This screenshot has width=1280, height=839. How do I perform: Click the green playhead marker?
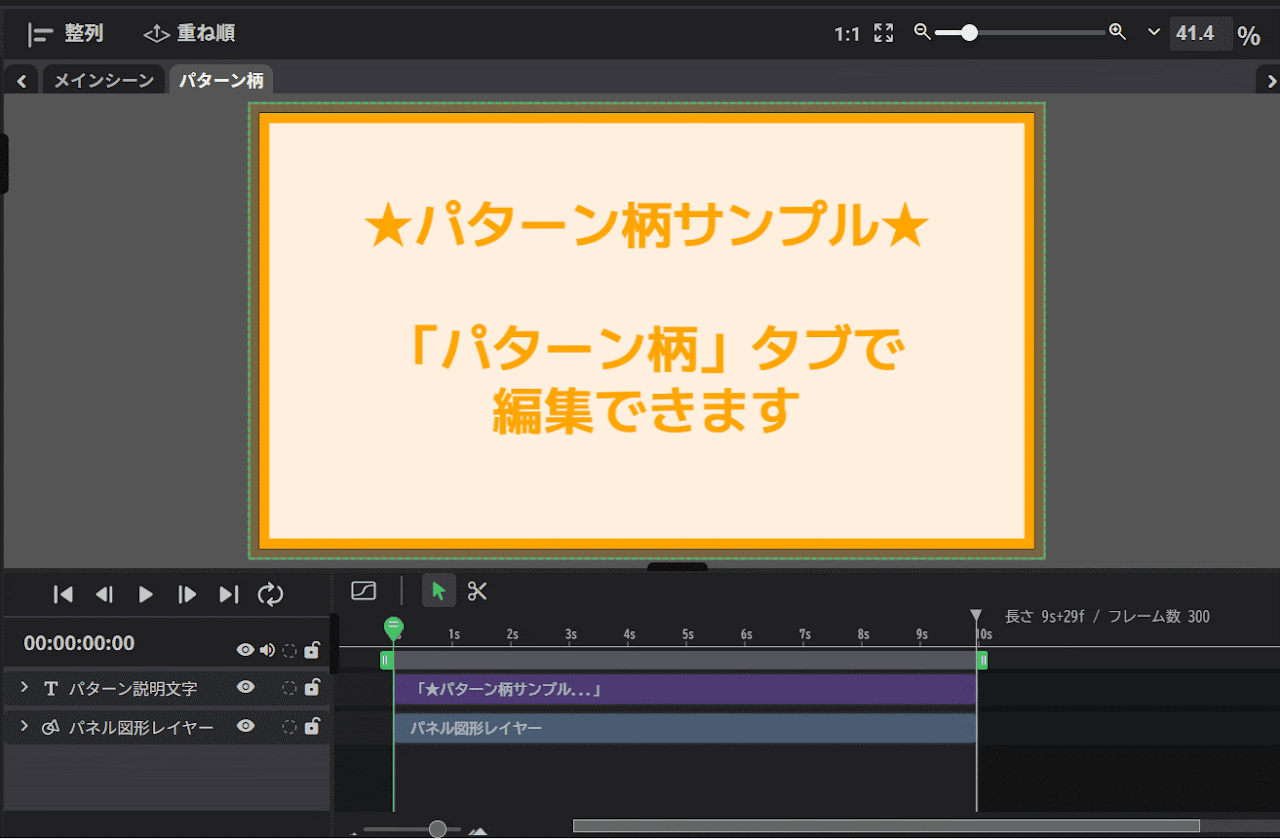[x=394, y=628]
